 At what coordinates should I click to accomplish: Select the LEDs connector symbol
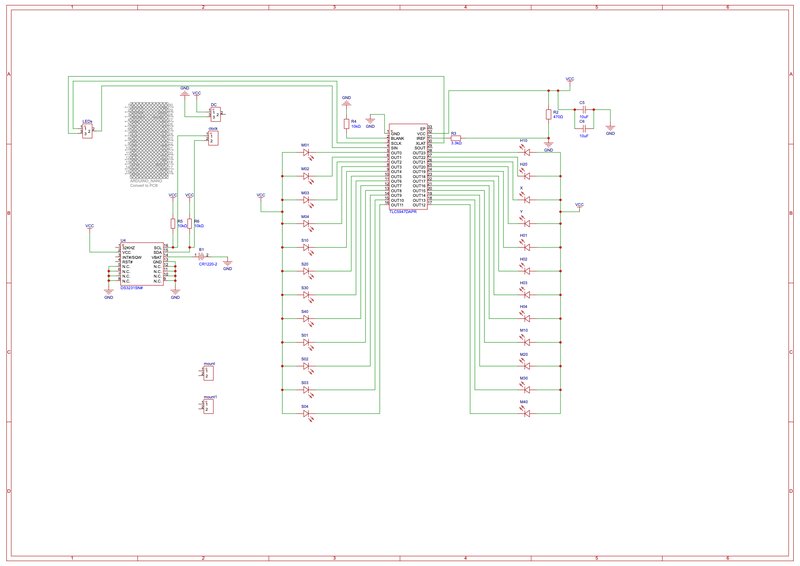pyautogui.click(x=87, y=131)
